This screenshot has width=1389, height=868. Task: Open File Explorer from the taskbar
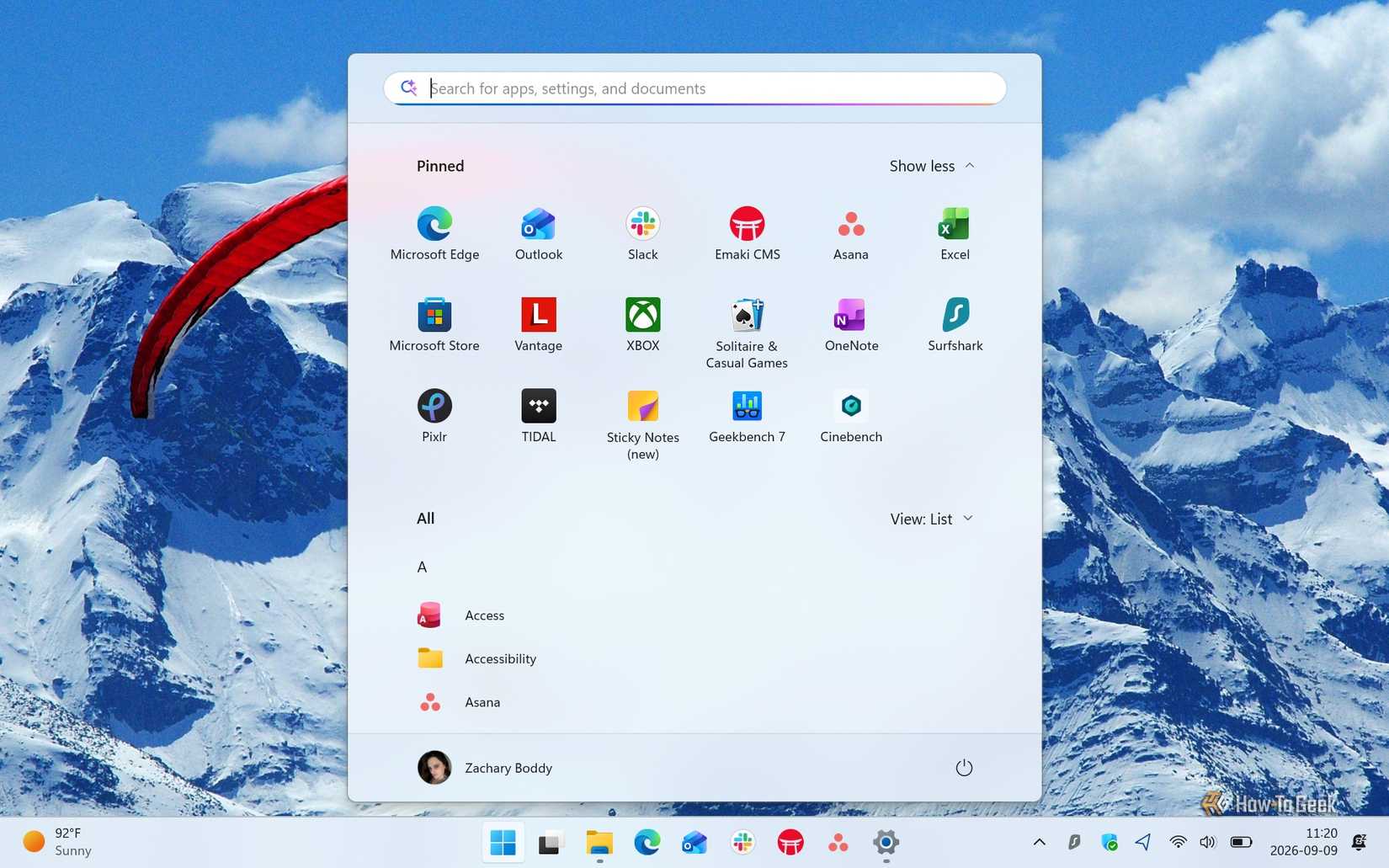coord(599,842)
